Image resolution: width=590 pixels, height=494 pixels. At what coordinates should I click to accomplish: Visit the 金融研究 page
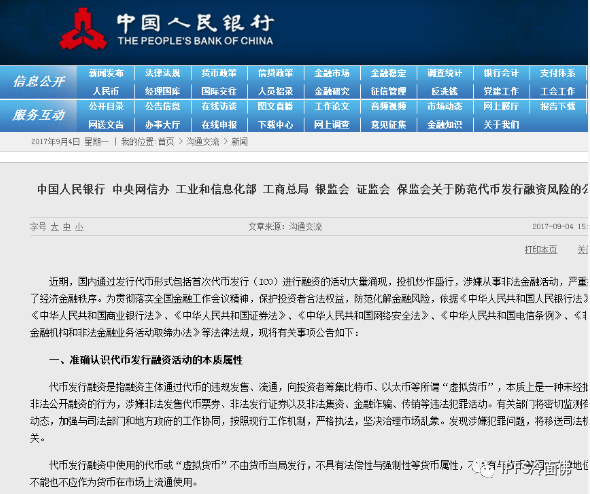point(332,91)
